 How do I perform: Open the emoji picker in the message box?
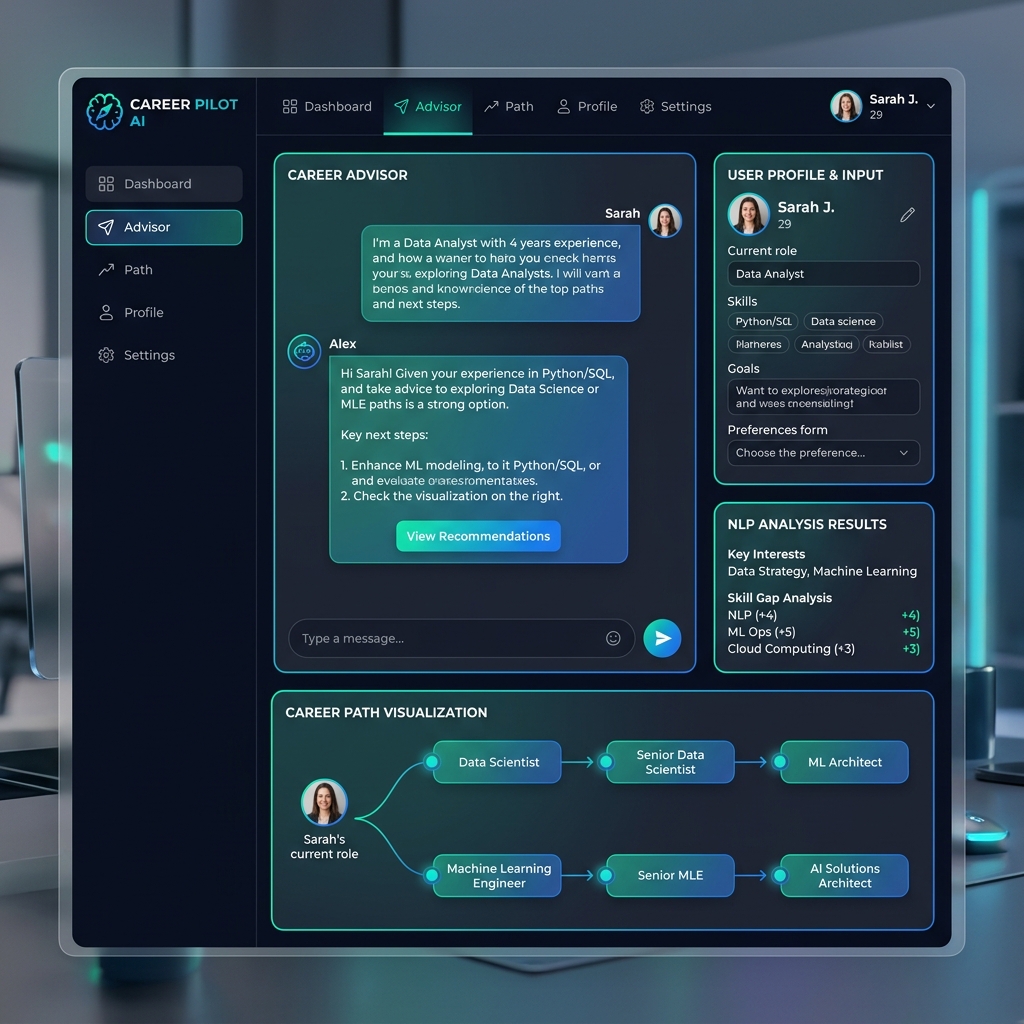(x=613, y=638)
